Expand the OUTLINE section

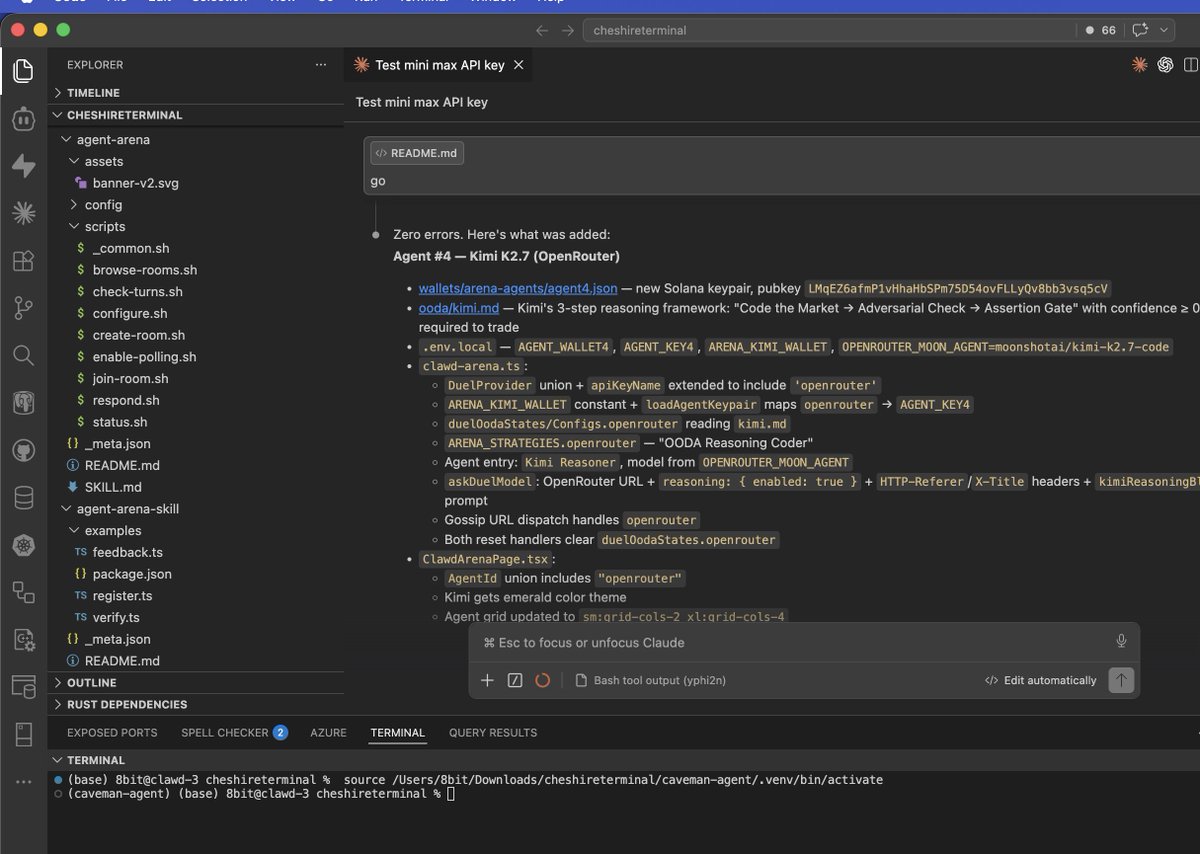point(196,683)
